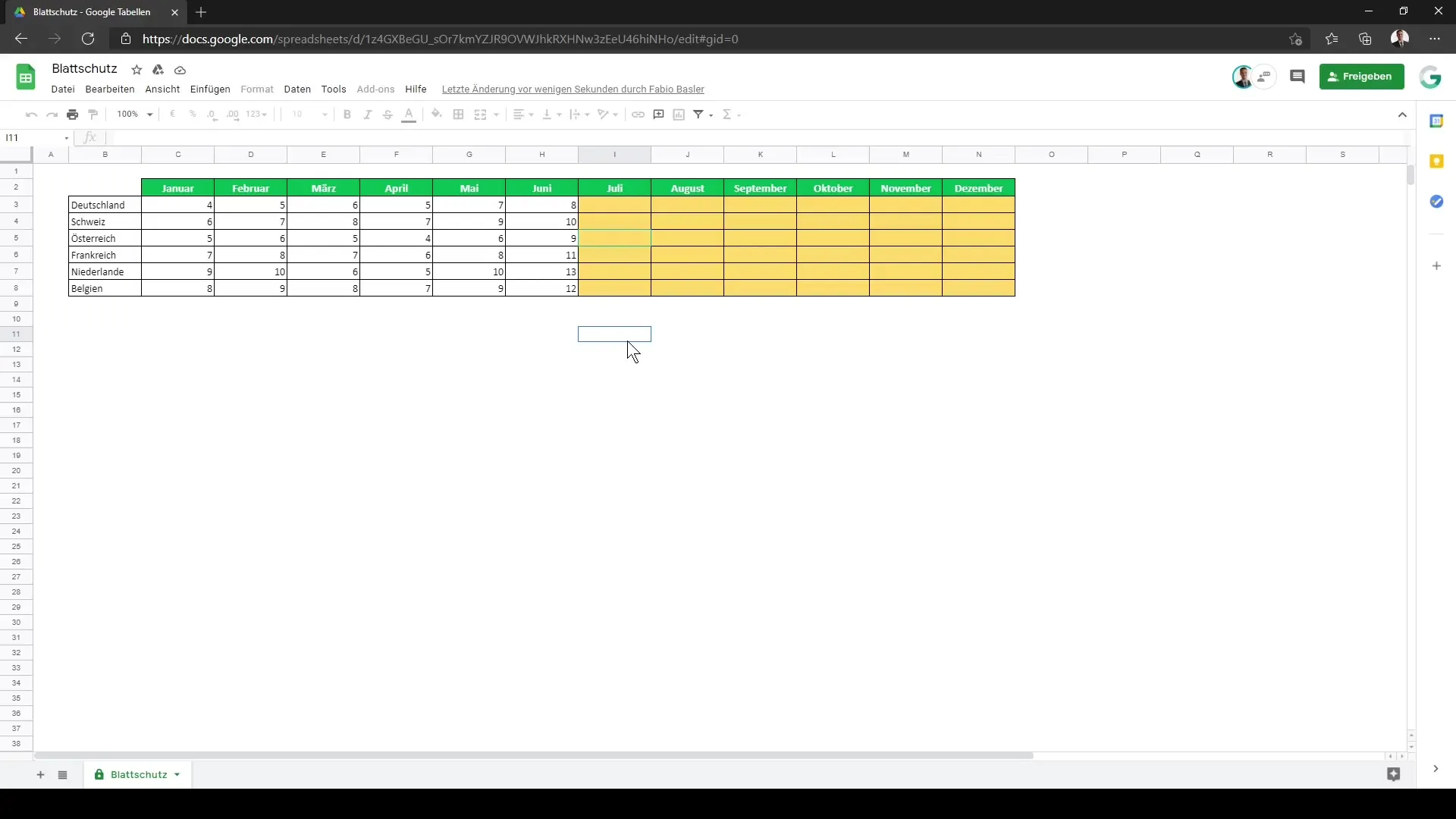Format as percent
This screenshot has width=1456, height=819.
click(193, 115)
